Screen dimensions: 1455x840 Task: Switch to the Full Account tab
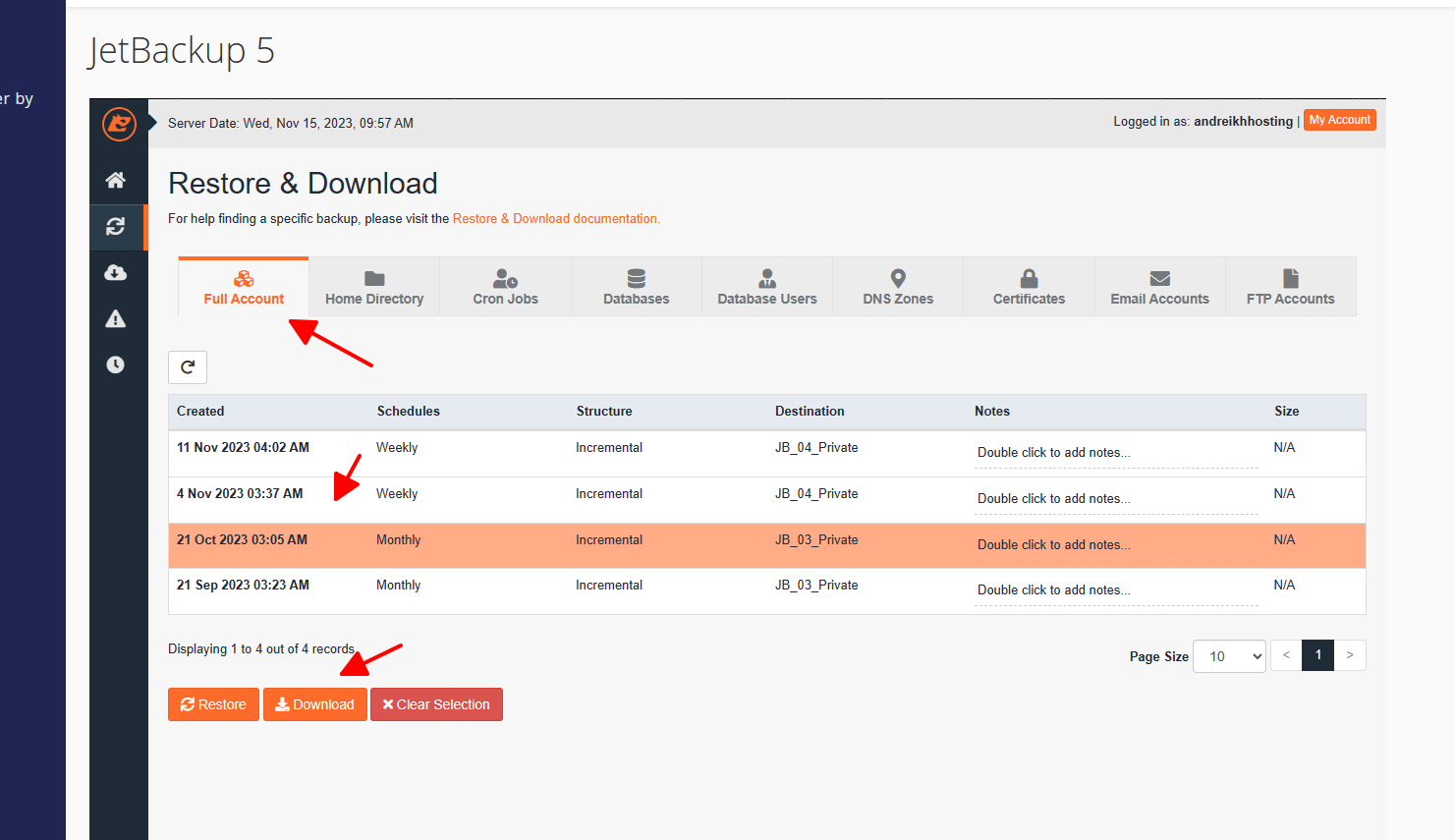pos(244,287)
